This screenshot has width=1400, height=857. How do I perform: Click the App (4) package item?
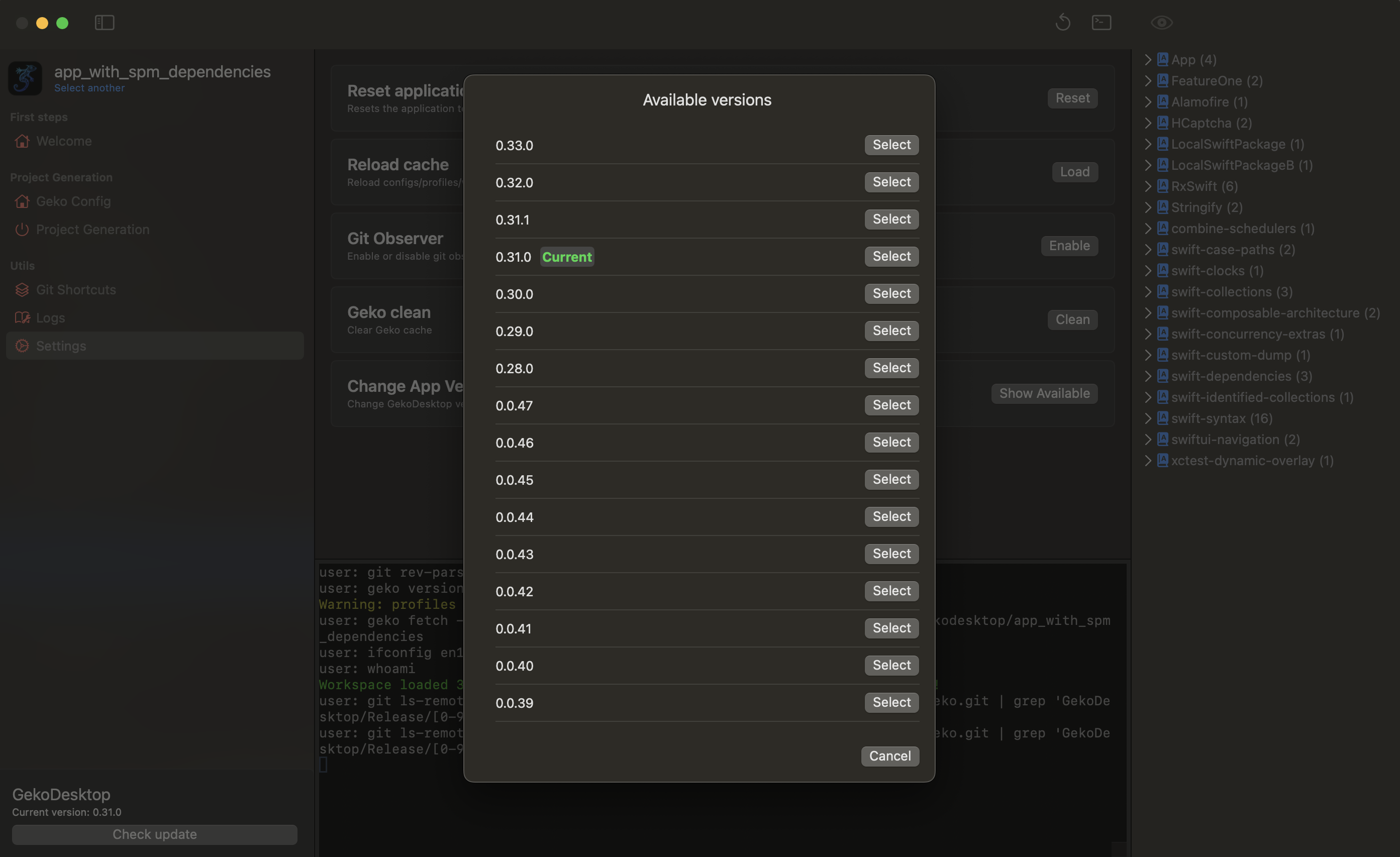click(x=1193, y=60)
